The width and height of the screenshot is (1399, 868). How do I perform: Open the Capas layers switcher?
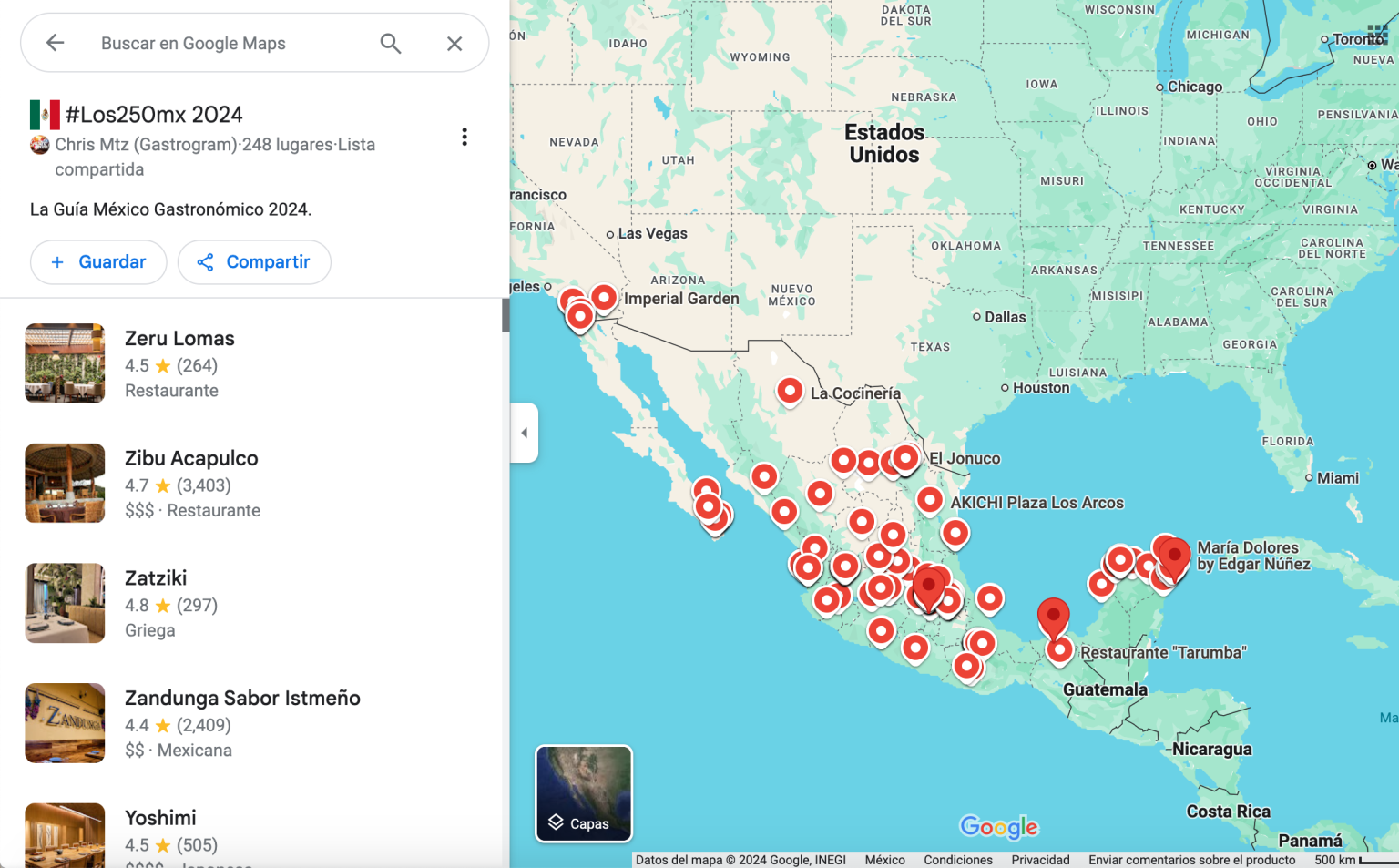pyautogui.click(x=584, y=793)
